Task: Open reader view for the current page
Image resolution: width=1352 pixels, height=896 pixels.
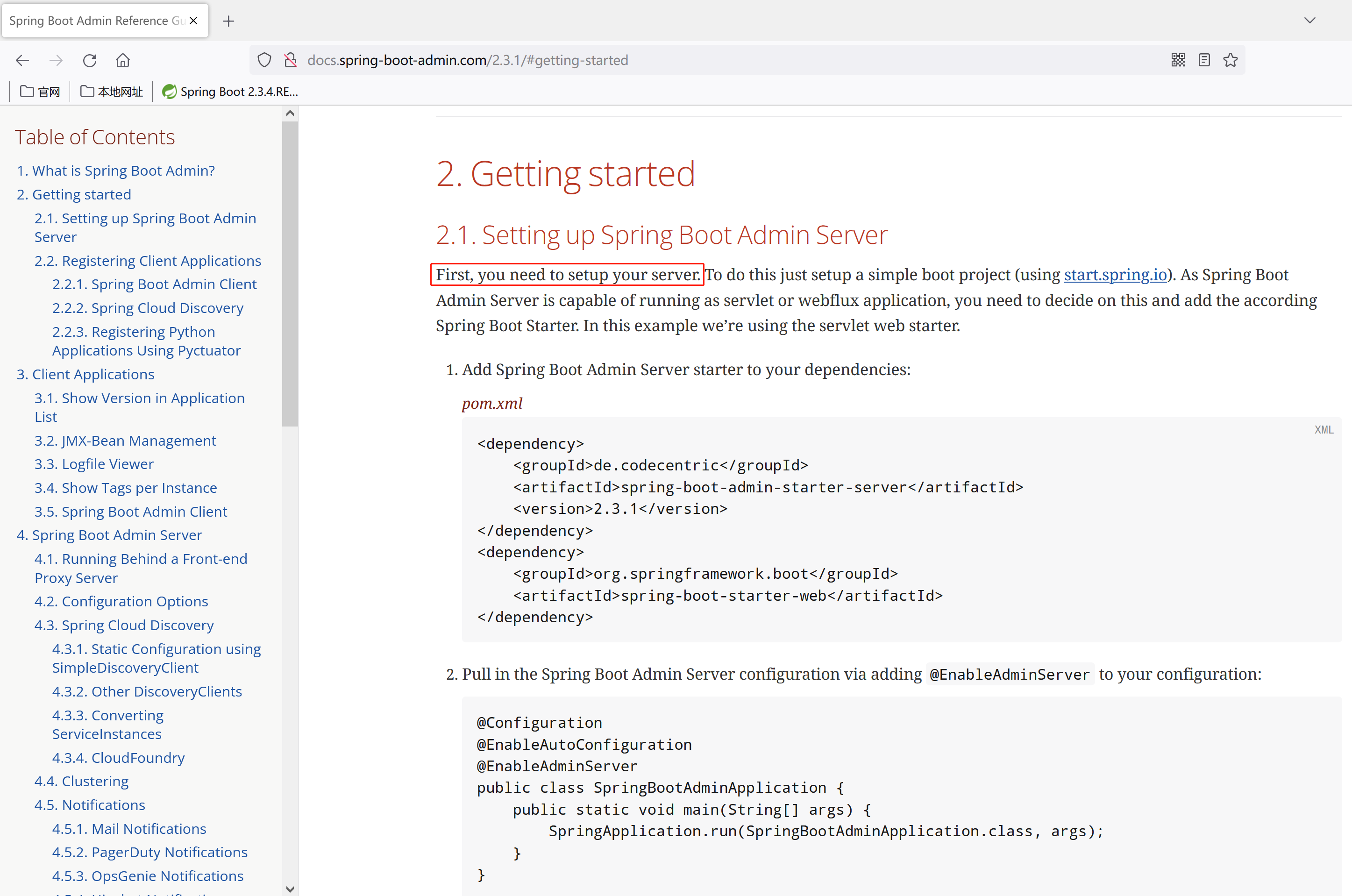Action: coord(1204,59)
